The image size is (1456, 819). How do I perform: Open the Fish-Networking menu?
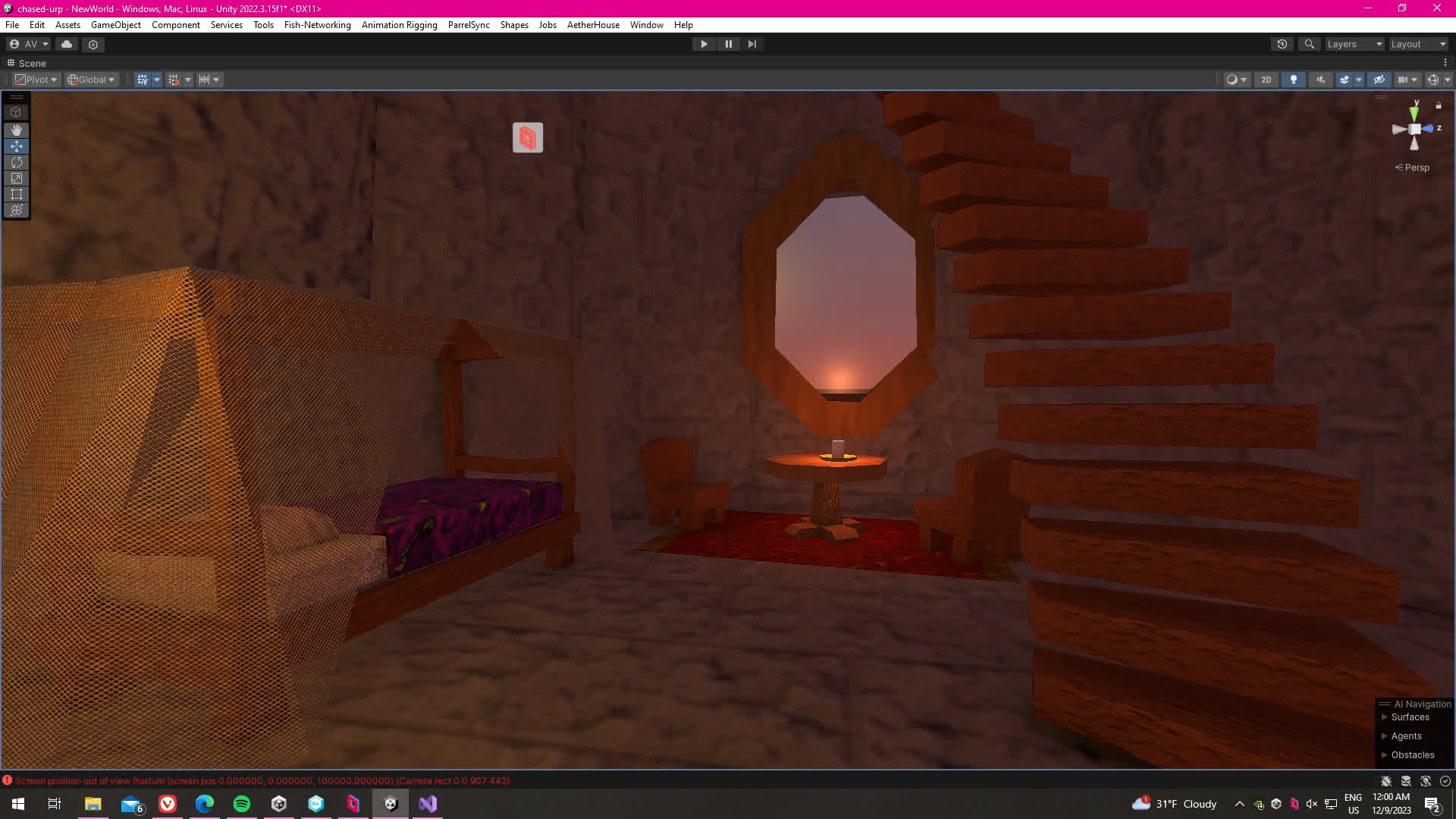tap(317, 25)
